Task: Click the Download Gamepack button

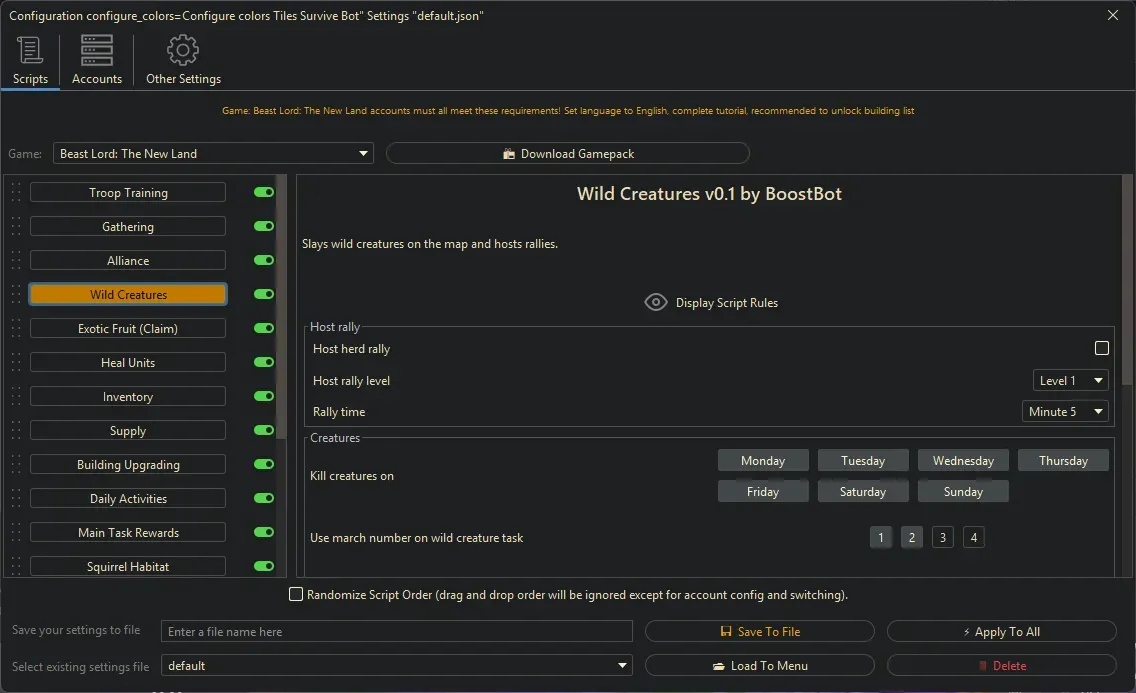Action: pos(567,154)
